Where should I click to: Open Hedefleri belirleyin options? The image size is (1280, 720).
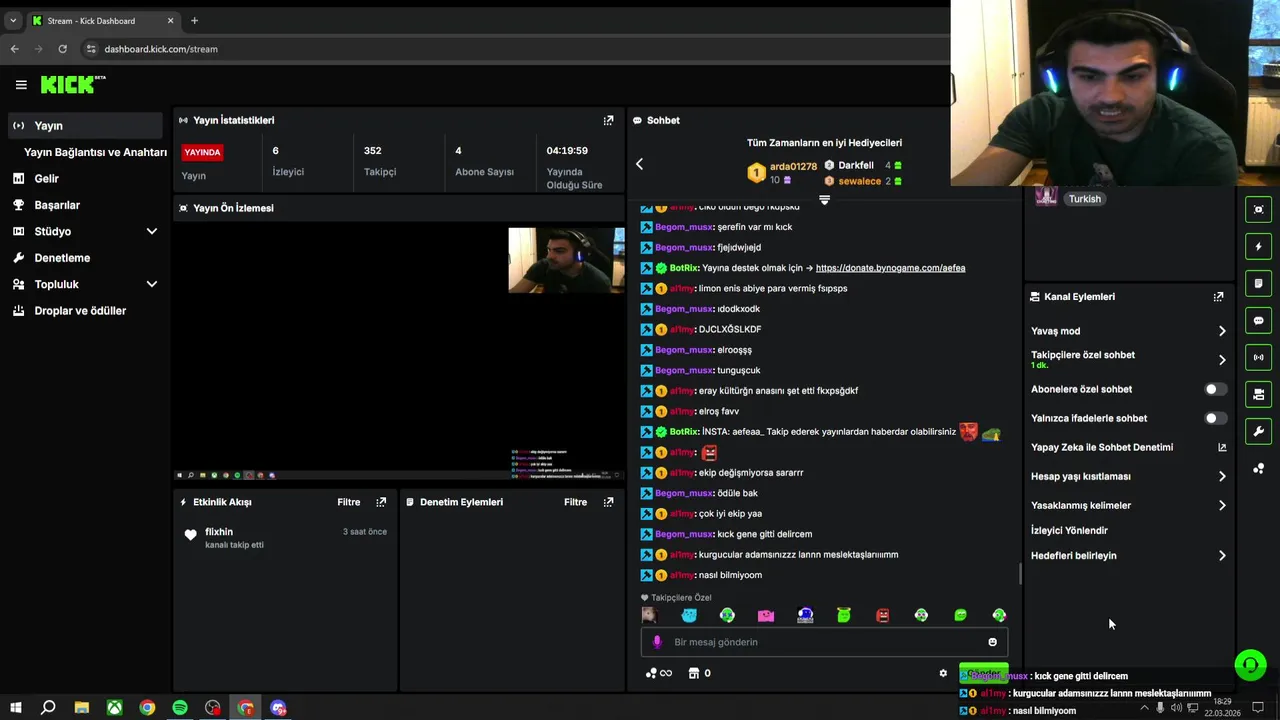(x=1128, y=555)
